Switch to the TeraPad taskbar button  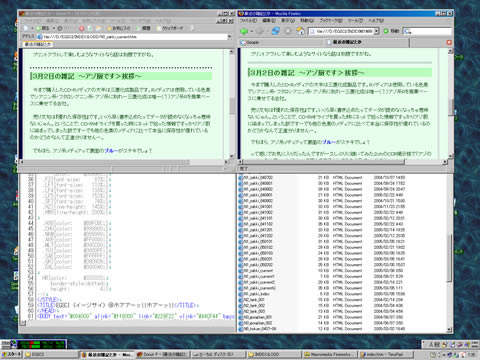[x=386, y=354]
